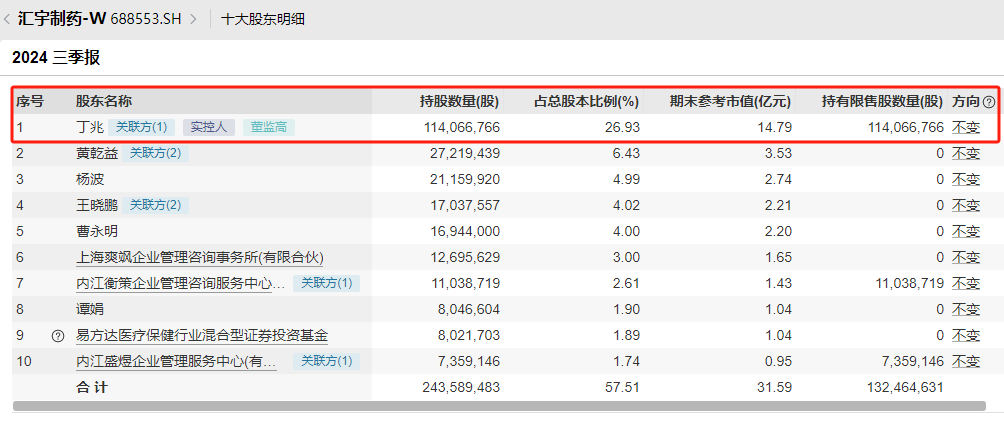The height and width of the screenshot is (421, 1004).
Task: Open help icon beside 方向 column header
Action: pos(989,101)
